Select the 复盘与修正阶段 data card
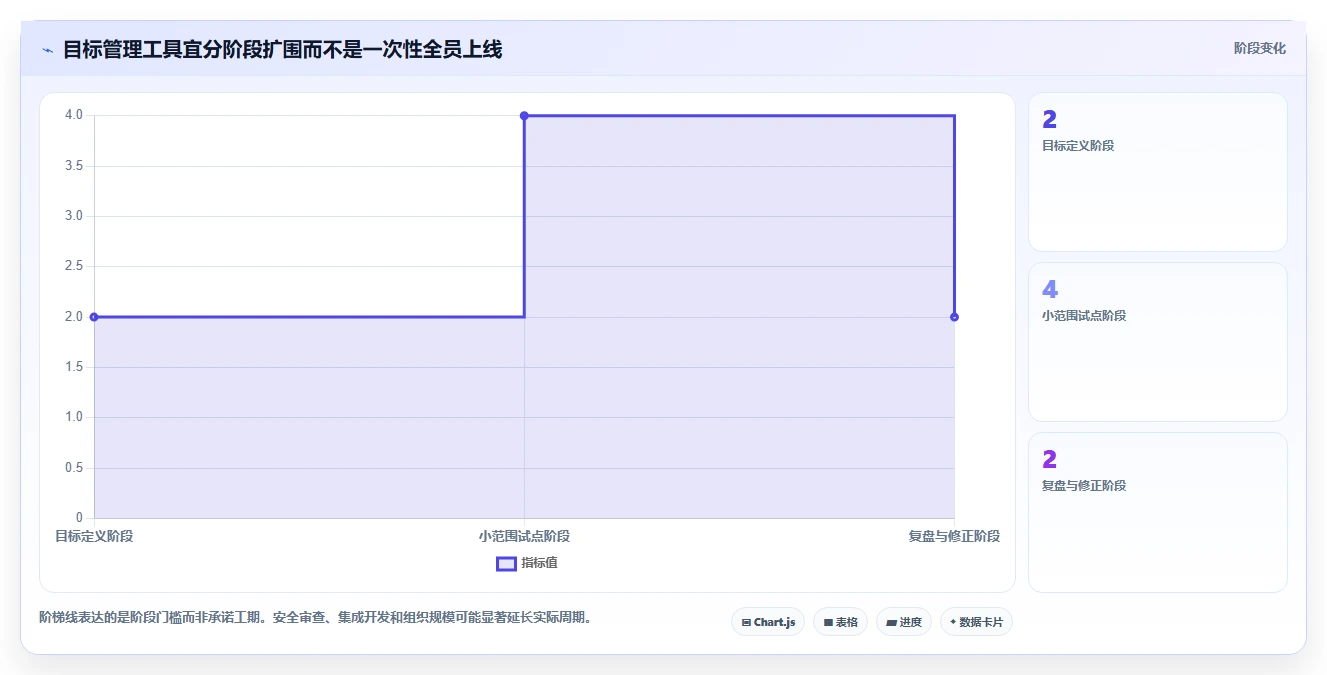The image size is (1327, 675). coord(1157,512)
